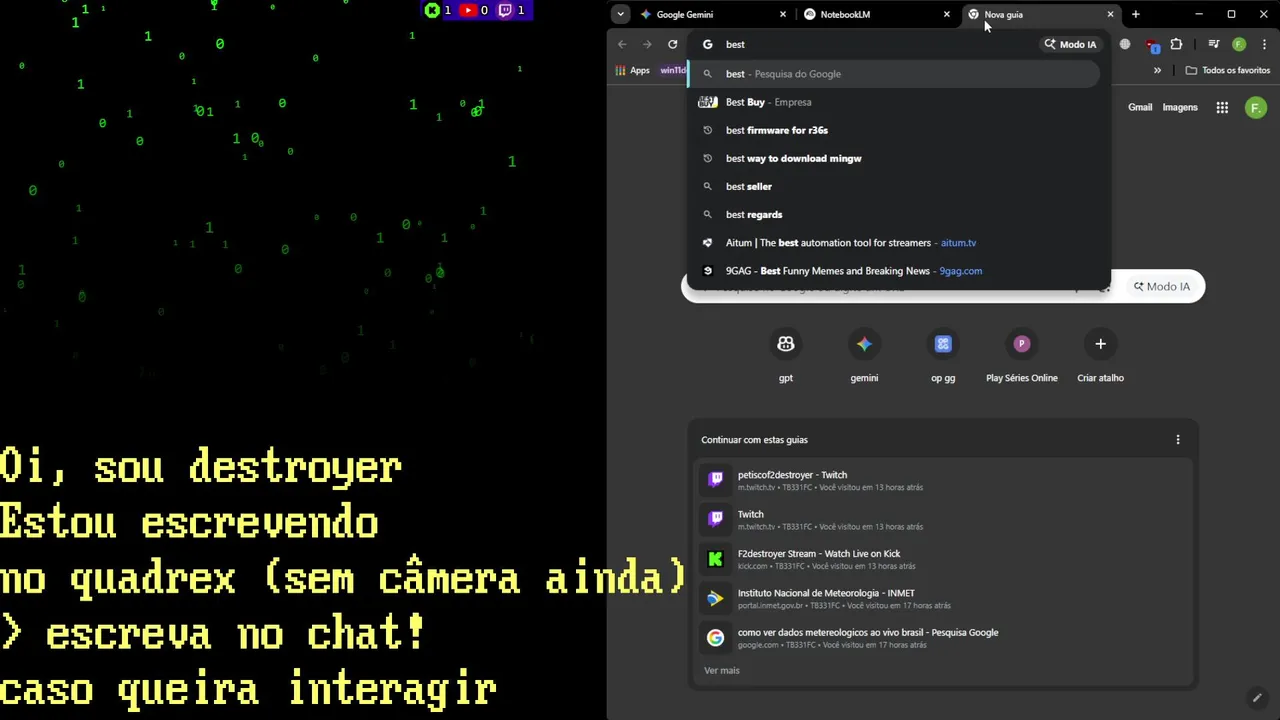The height and width of the screenshot is (720, 1280).
Task: Click Modo IA in page search box
Action: (x=1162, y=286)
